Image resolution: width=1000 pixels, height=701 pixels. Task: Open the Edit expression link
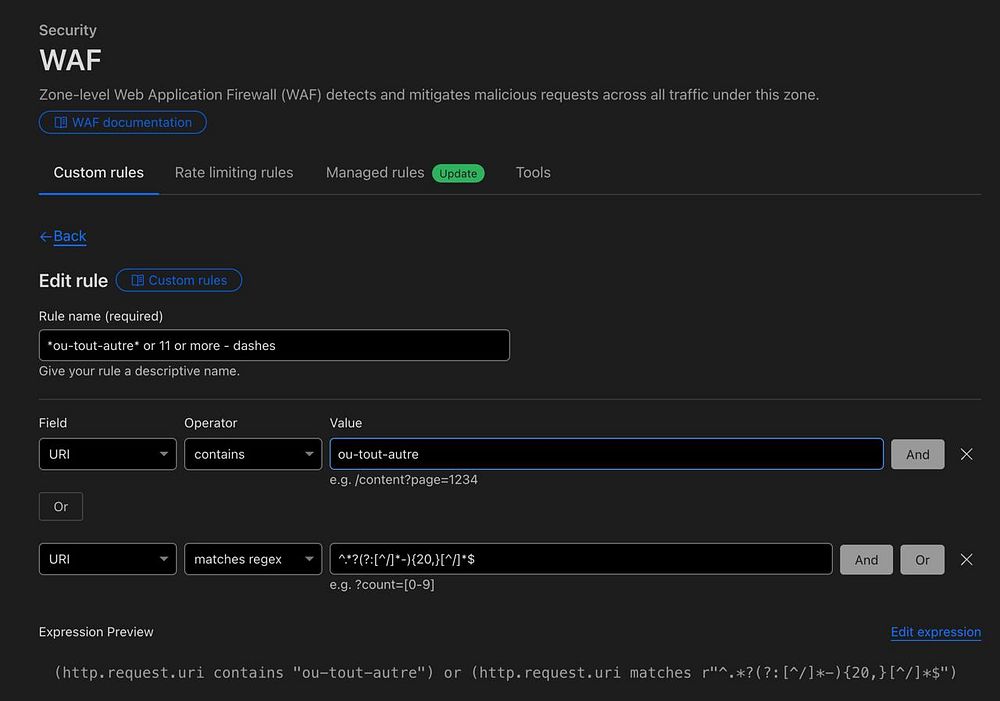tap(936, 632)
